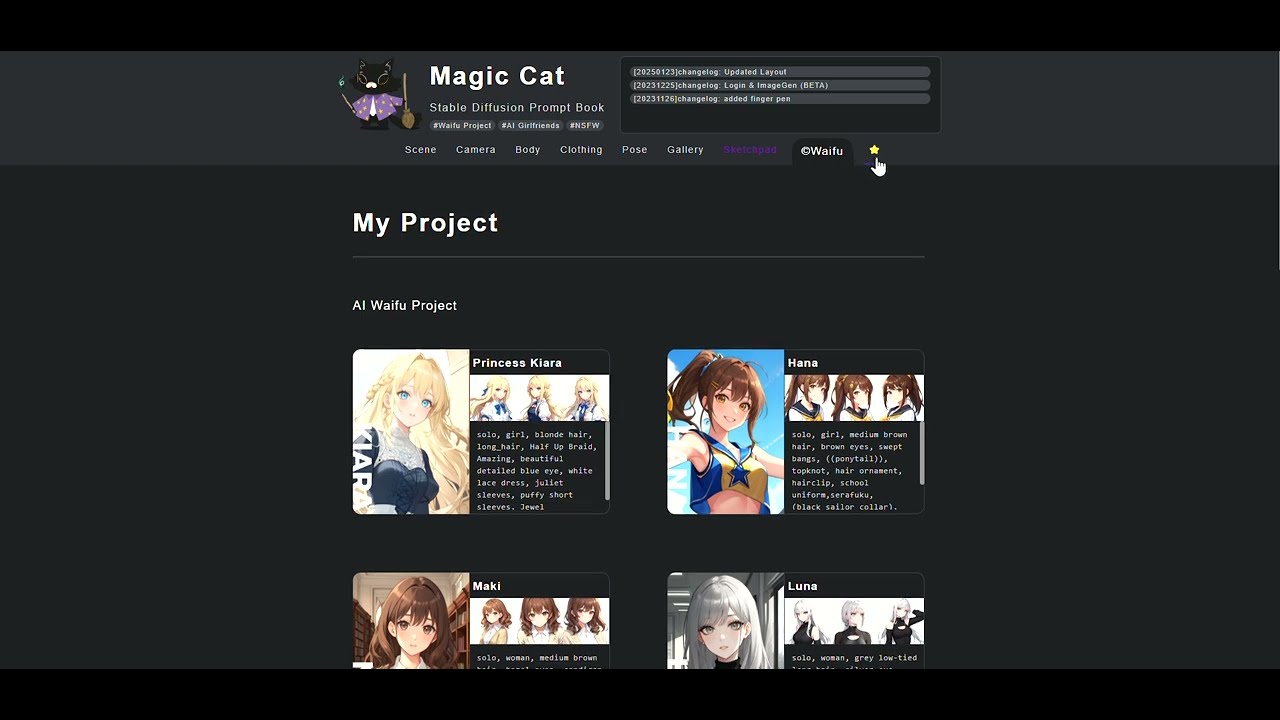Click the yellow star favorites icon
Image resolution: width=1280 pixels, height=720 pixels.
tap(874, 150)
